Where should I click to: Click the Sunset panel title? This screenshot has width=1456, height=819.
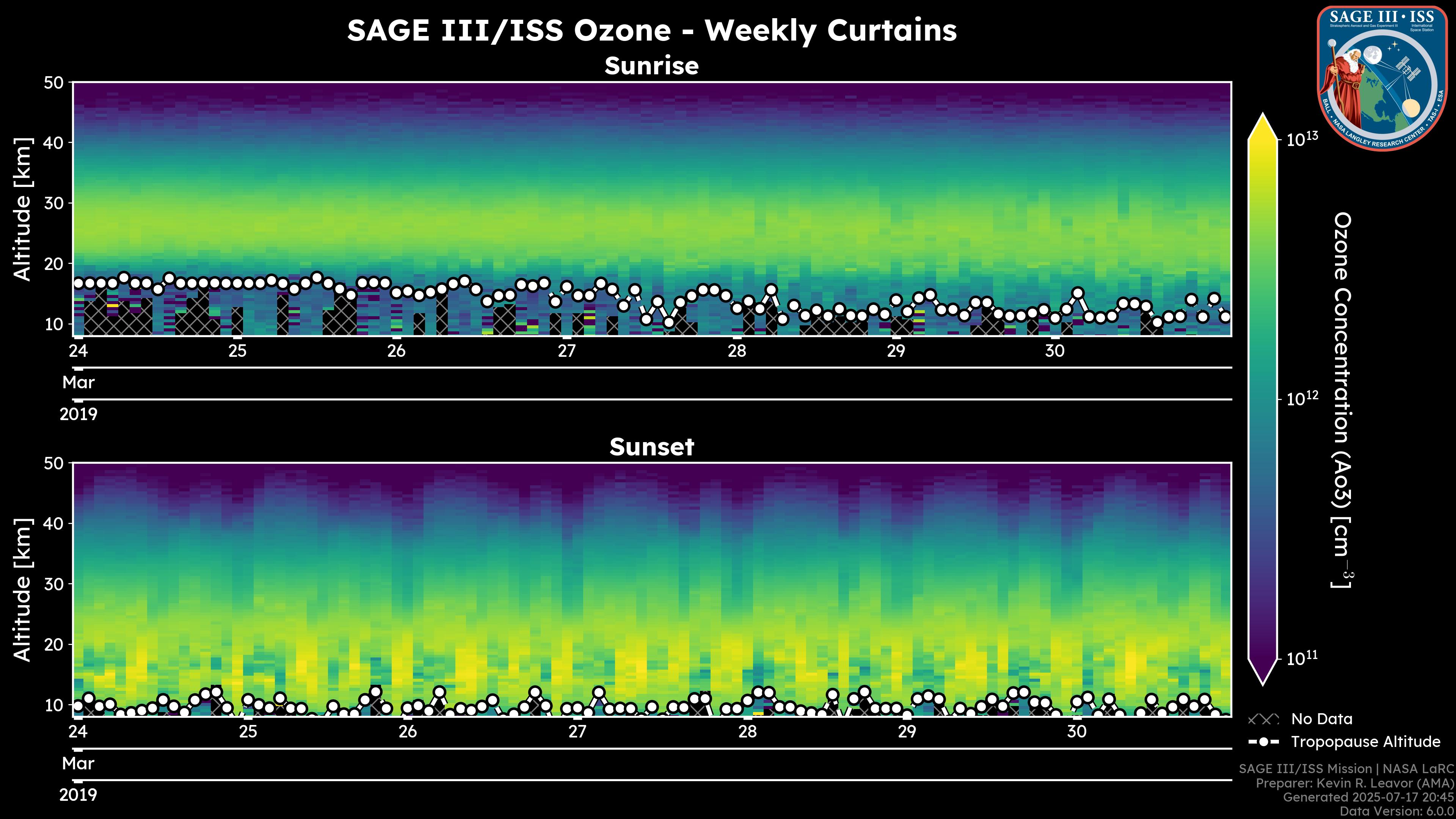(651, 447)
